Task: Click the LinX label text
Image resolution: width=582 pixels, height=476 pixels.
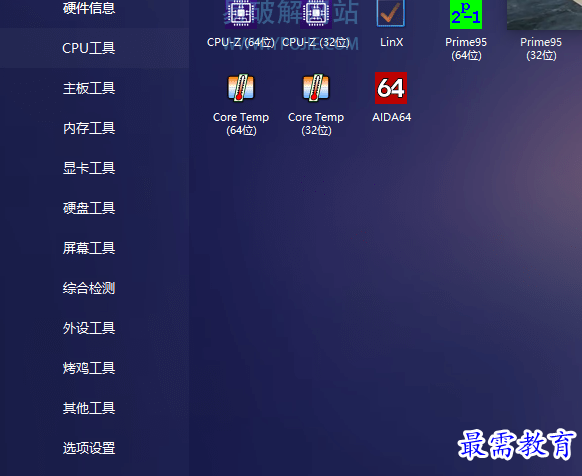Action: click(x=392, y=42)
